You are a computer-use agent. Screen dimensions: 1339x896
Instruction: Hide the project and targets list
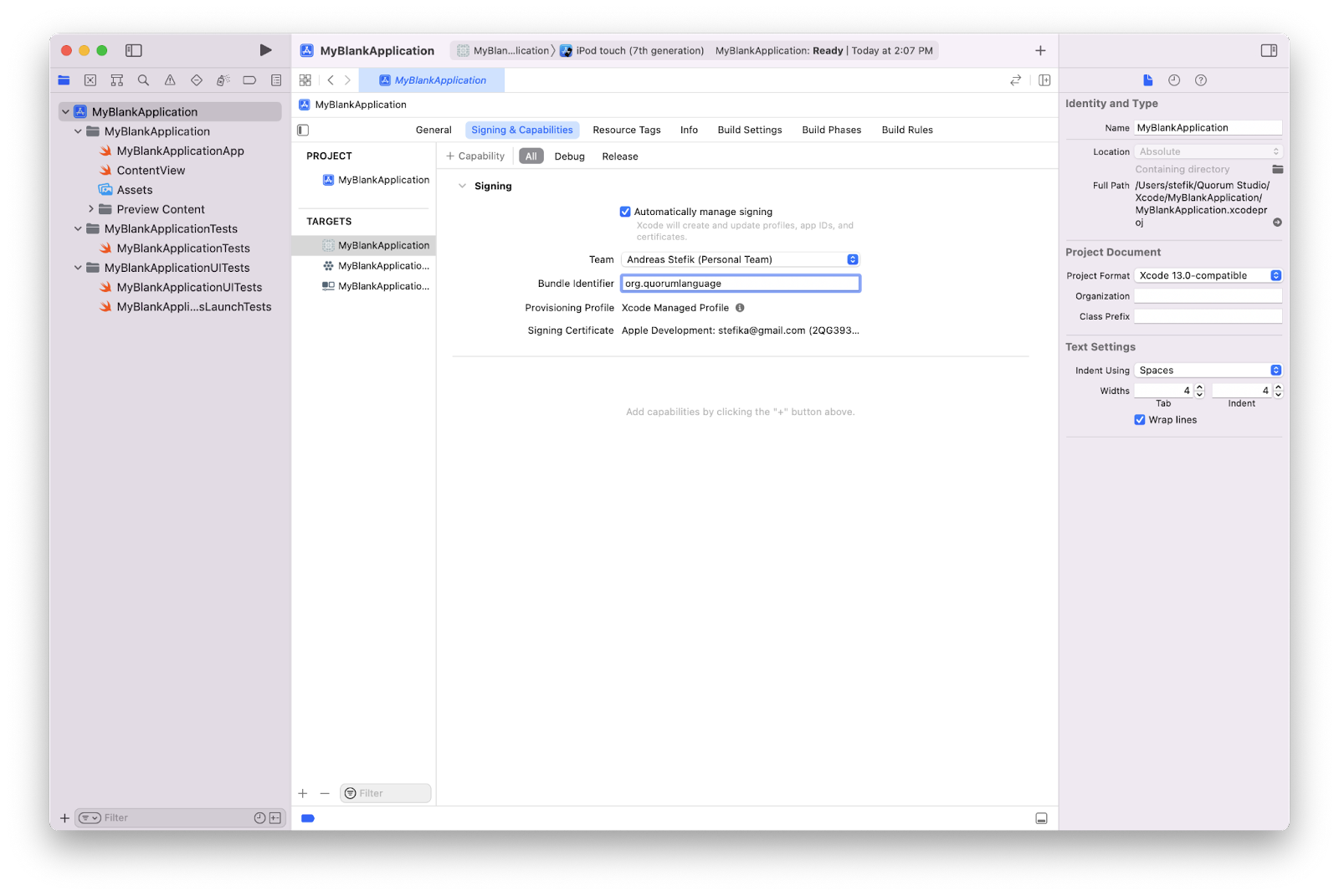click(303, 130)
